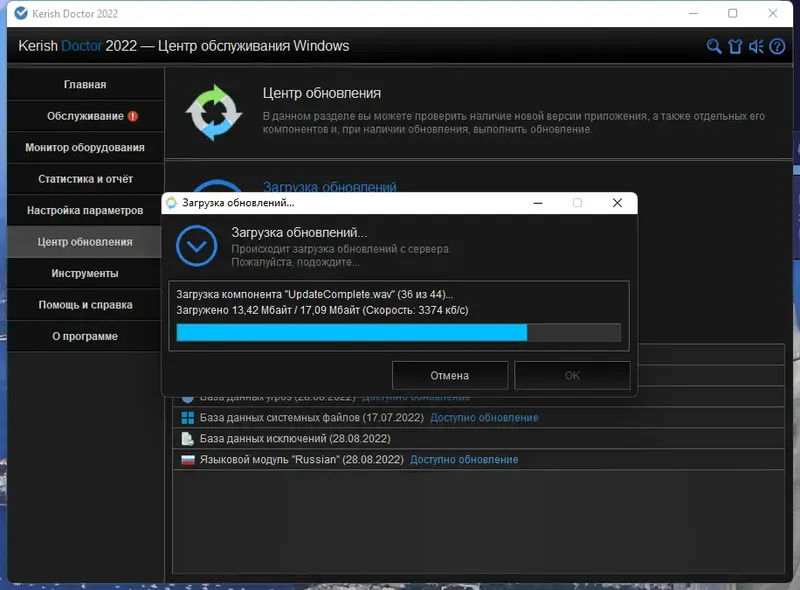The height and width of the screenshot is (590, 800).
Task: Click the Kerish Doctor title bar logo
Action: 21,13
